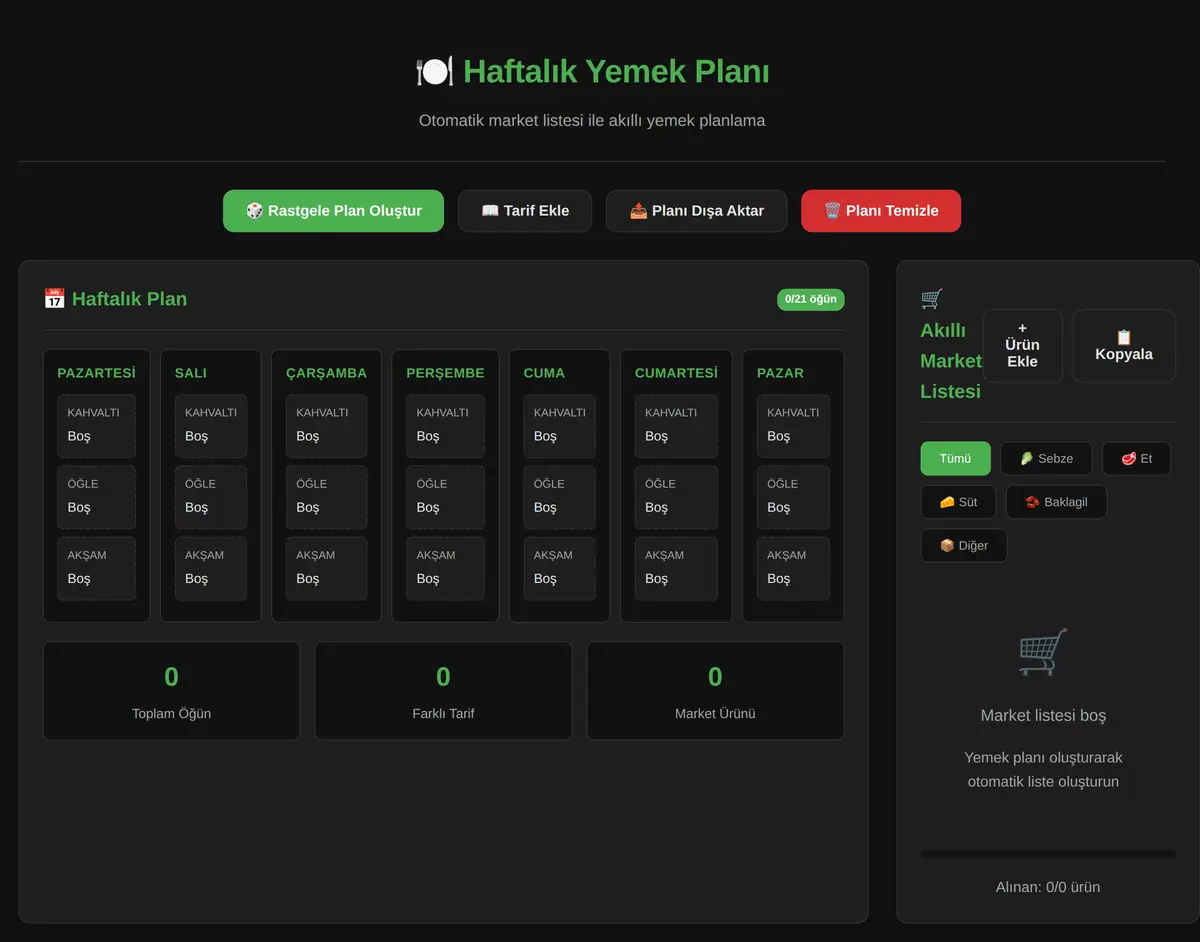Viewport: 1200px width, 942px height.
Task: Click the ÇARŞAMBA day header
Action: tap(326, 373)
